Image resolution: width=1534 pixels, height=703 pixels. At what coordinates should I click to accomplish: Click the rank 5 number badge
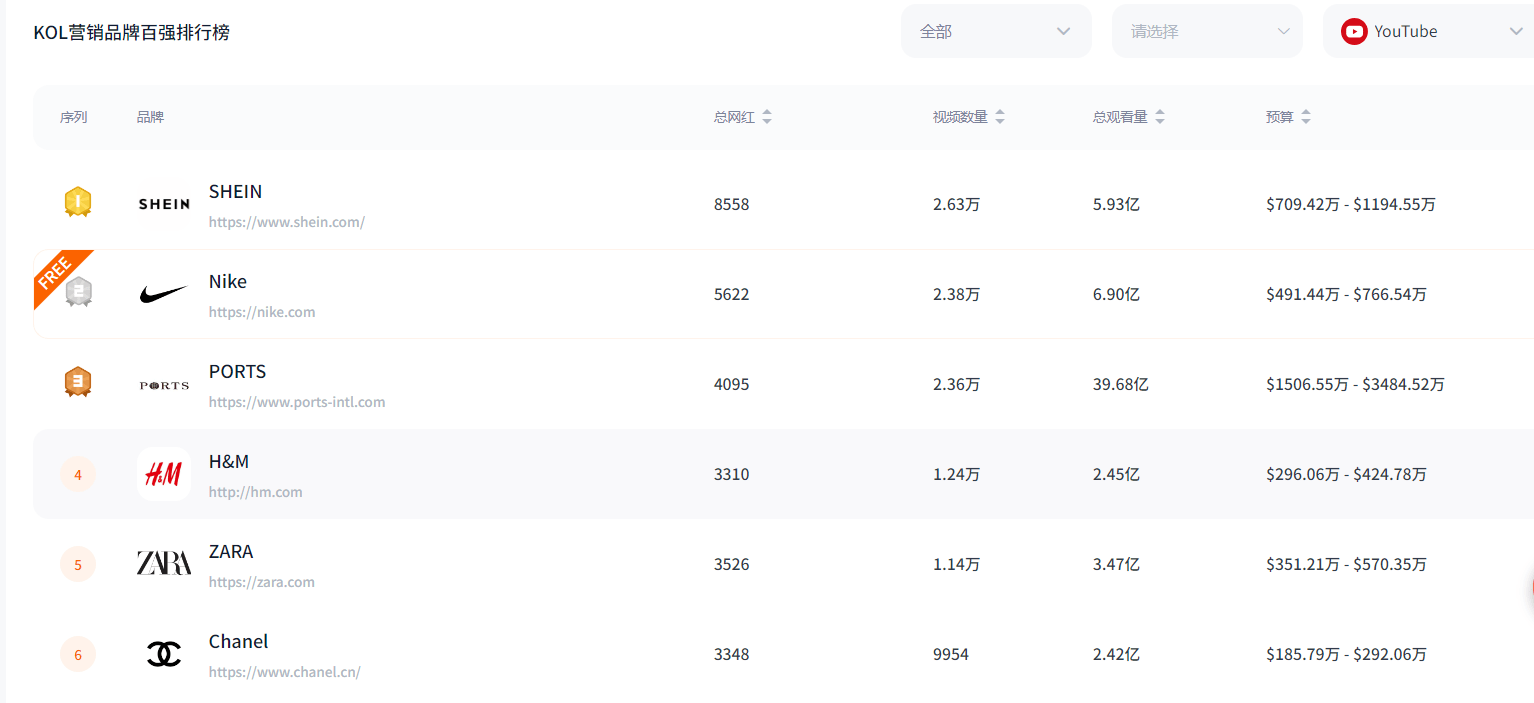78,564
